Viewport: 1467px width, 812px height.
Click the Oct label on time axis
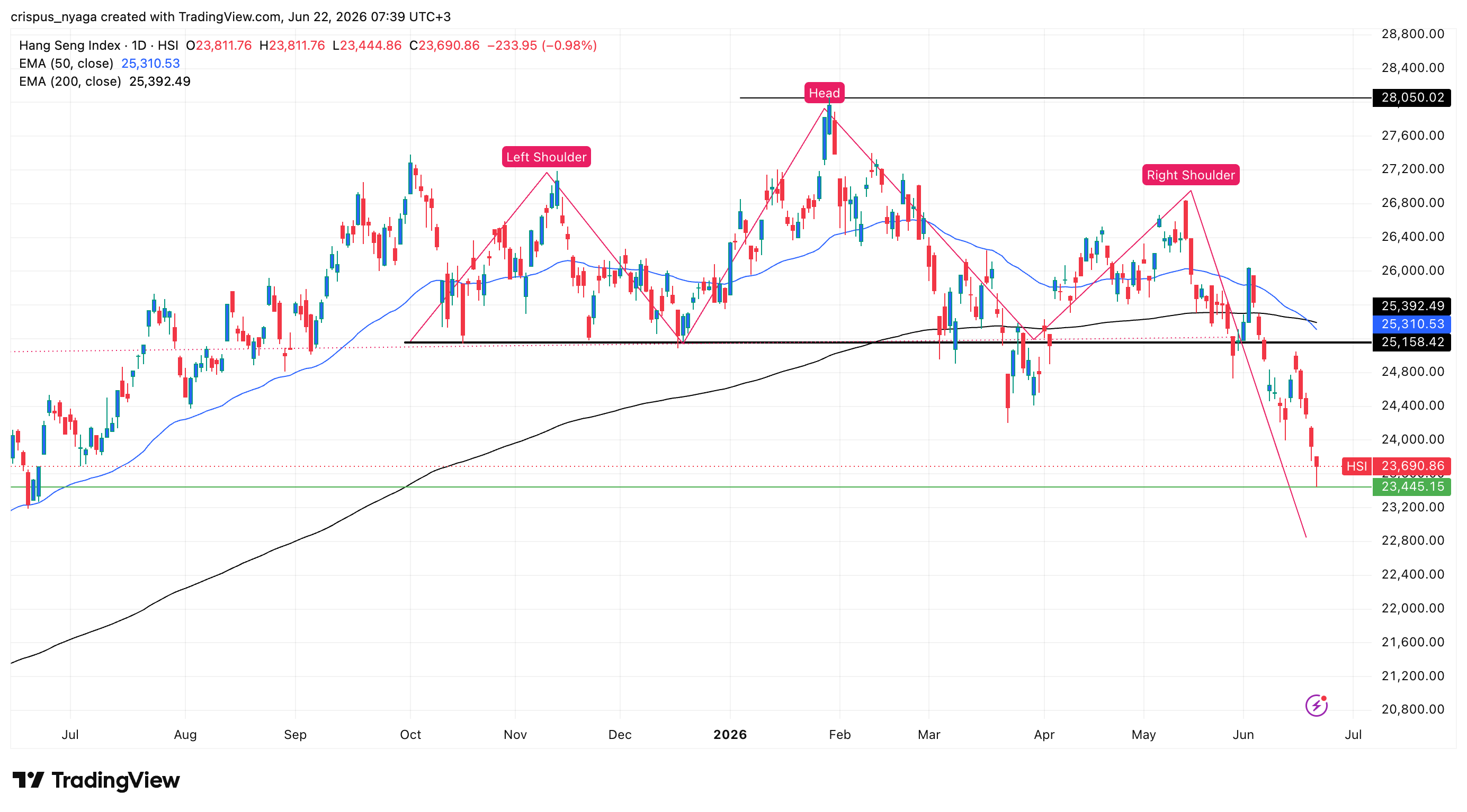(410, 735)
